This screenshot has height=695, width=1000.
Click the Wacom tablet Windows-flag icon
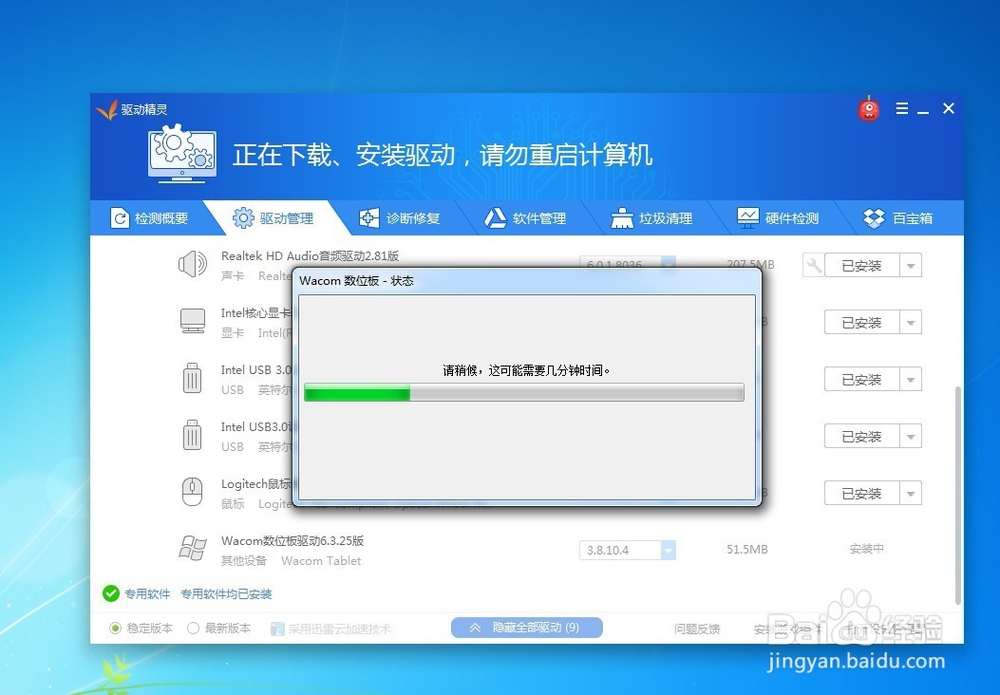pos(192,548)
